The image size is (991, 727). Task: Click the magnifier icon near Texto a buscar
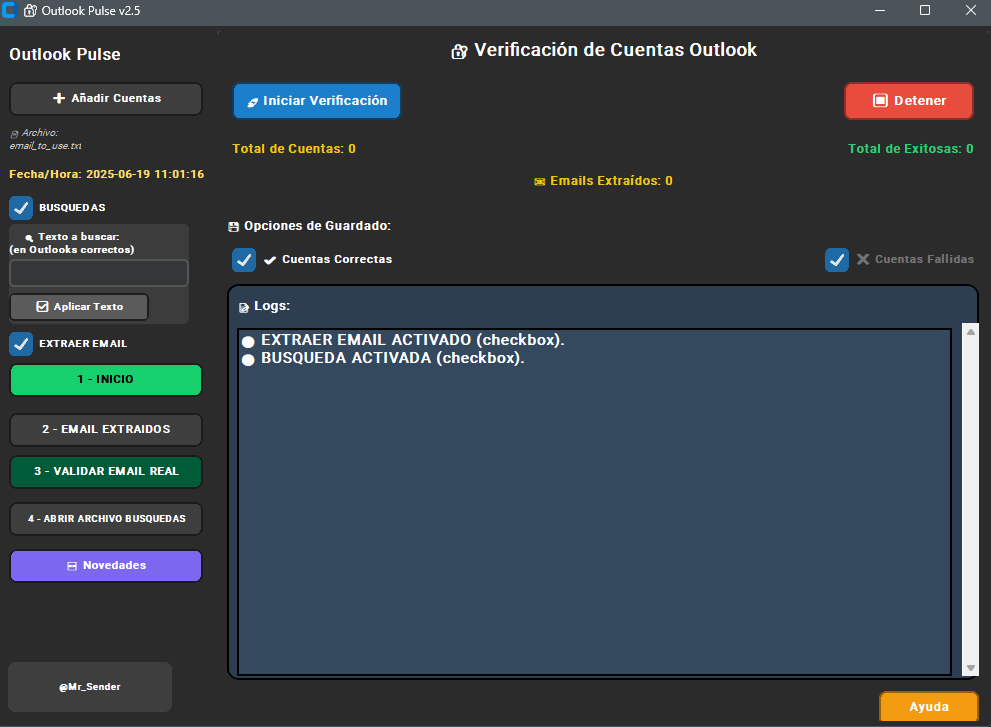[x=30, y=235]
